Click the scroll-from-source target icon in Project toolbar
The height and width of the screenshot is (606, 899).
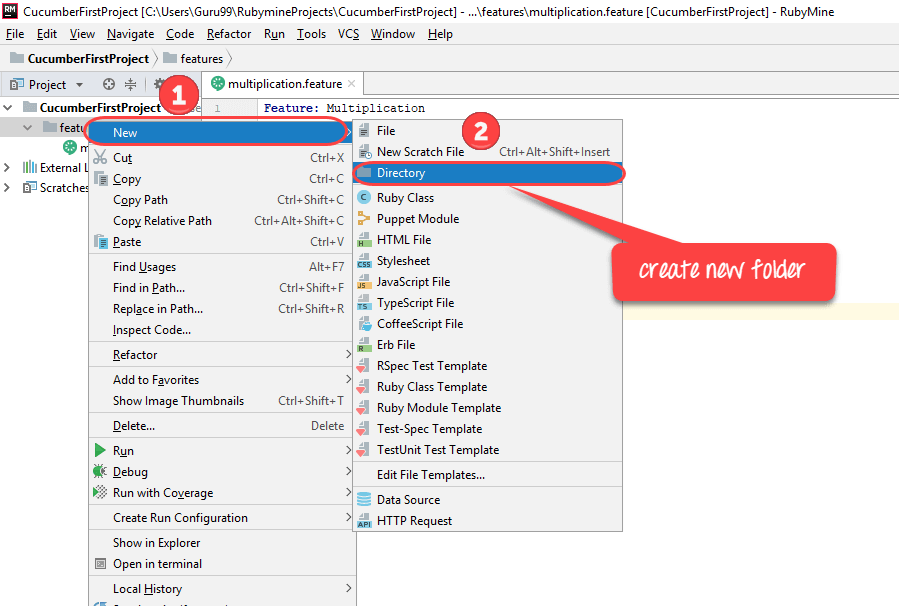pyautogui.click(x=109, y=85)
